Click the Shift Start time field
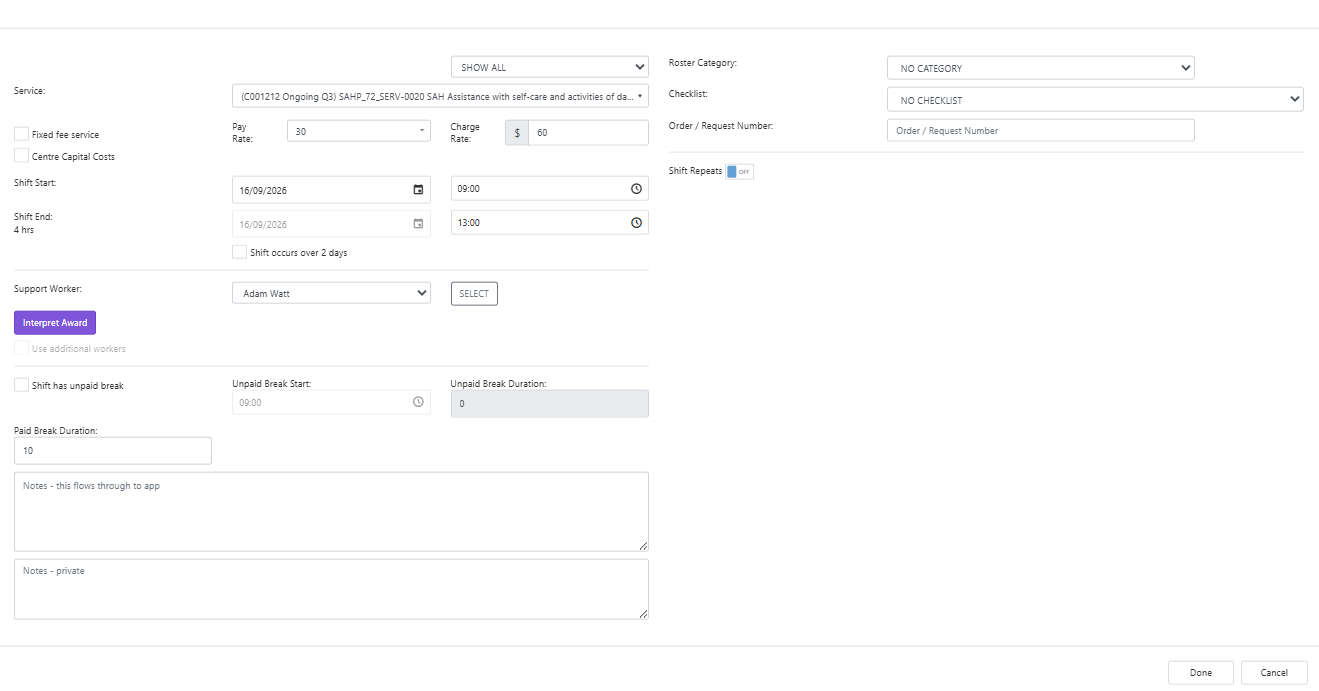The width and height of the screenshot is (1319, 691). (550, 189)
